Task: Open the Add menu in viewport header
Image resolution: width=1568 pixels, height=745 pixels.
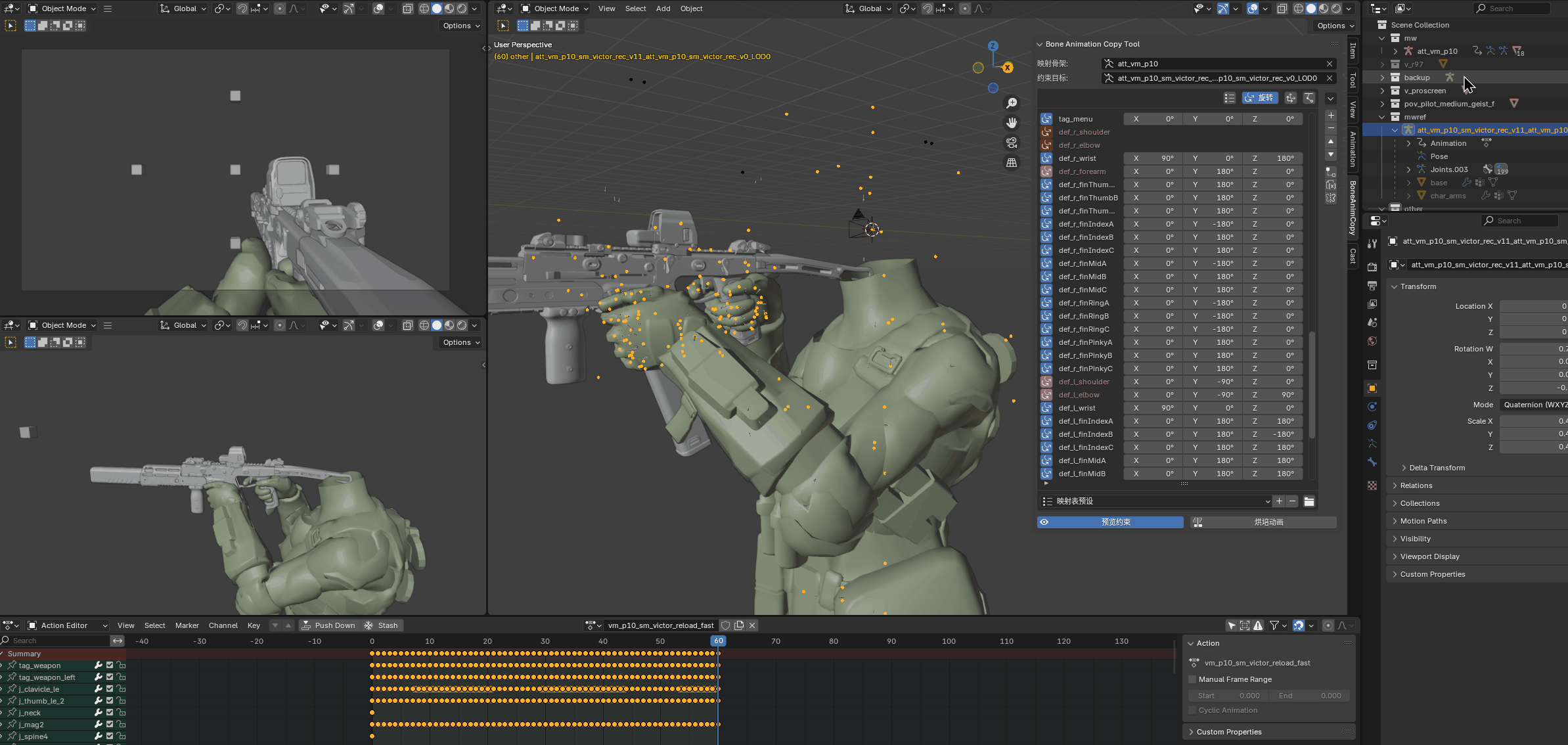Action: (x=663, y=9)
